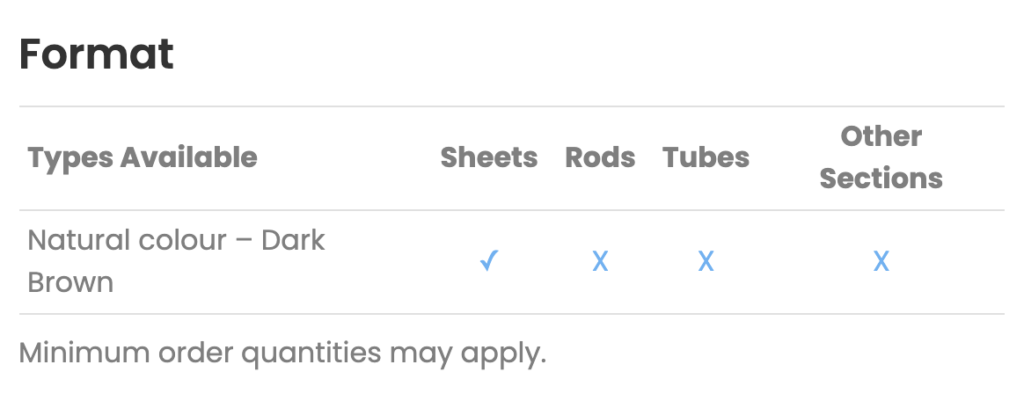Click the Minimum order quantities note
The image size is (1024, 401).
(282, 354)
